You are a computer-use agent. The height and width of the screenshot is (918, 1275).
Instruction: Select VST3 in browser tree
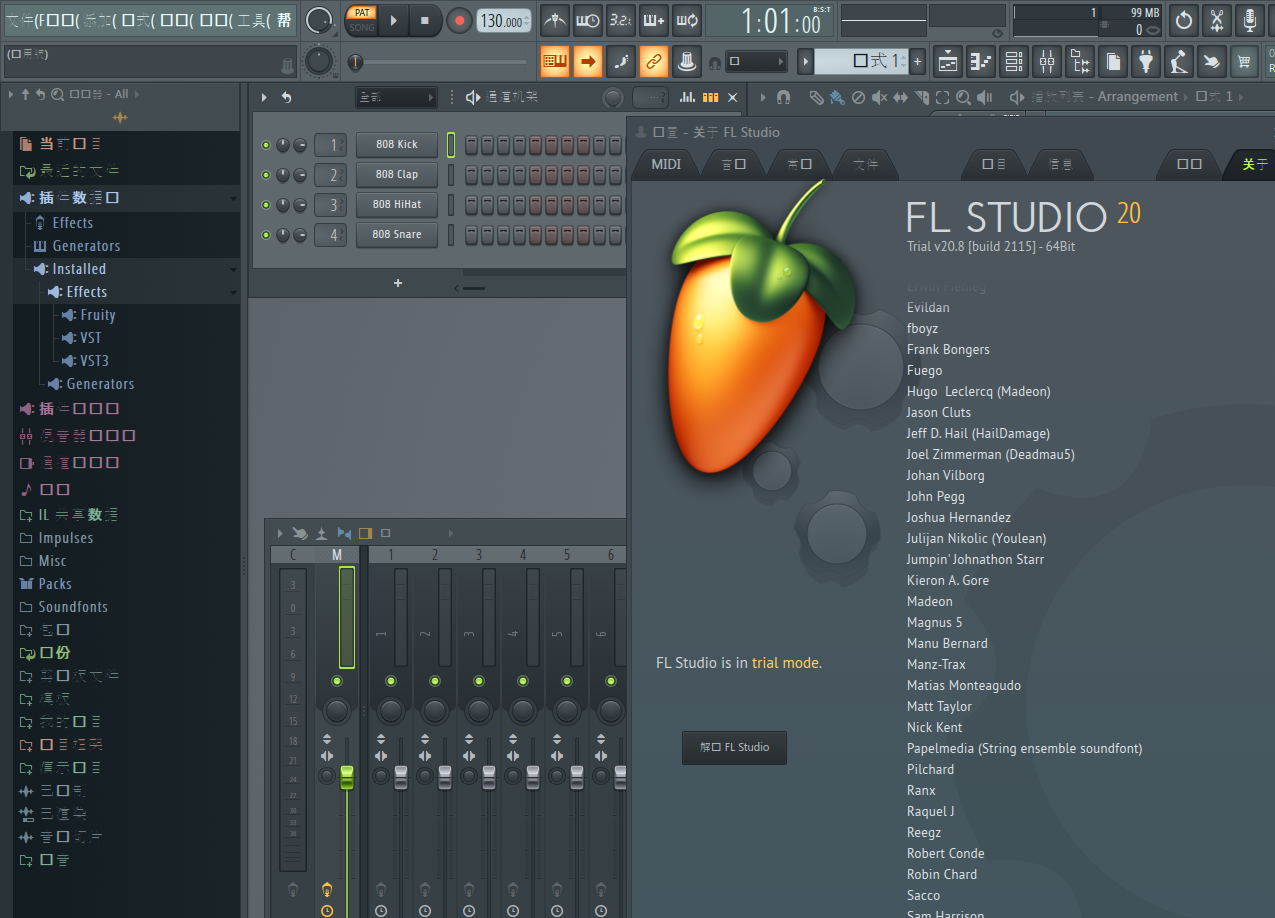click(x=95, y=361)
